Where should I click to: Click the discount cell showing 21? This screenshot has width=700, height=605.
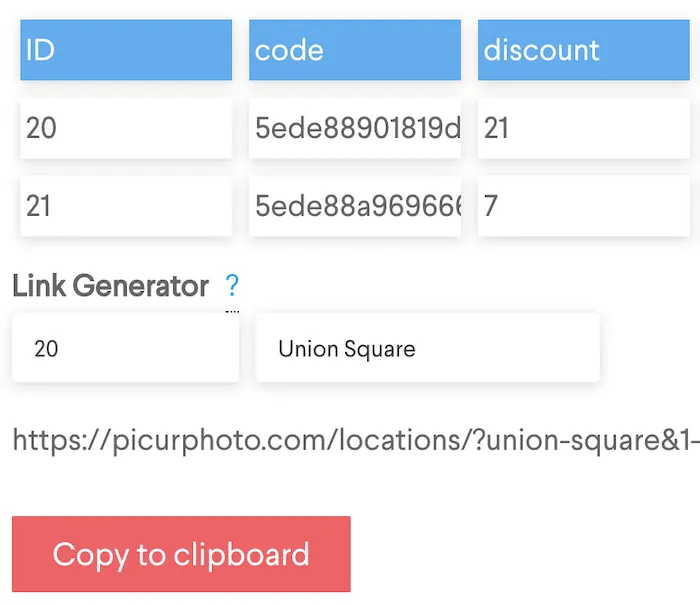coord(583,128)
